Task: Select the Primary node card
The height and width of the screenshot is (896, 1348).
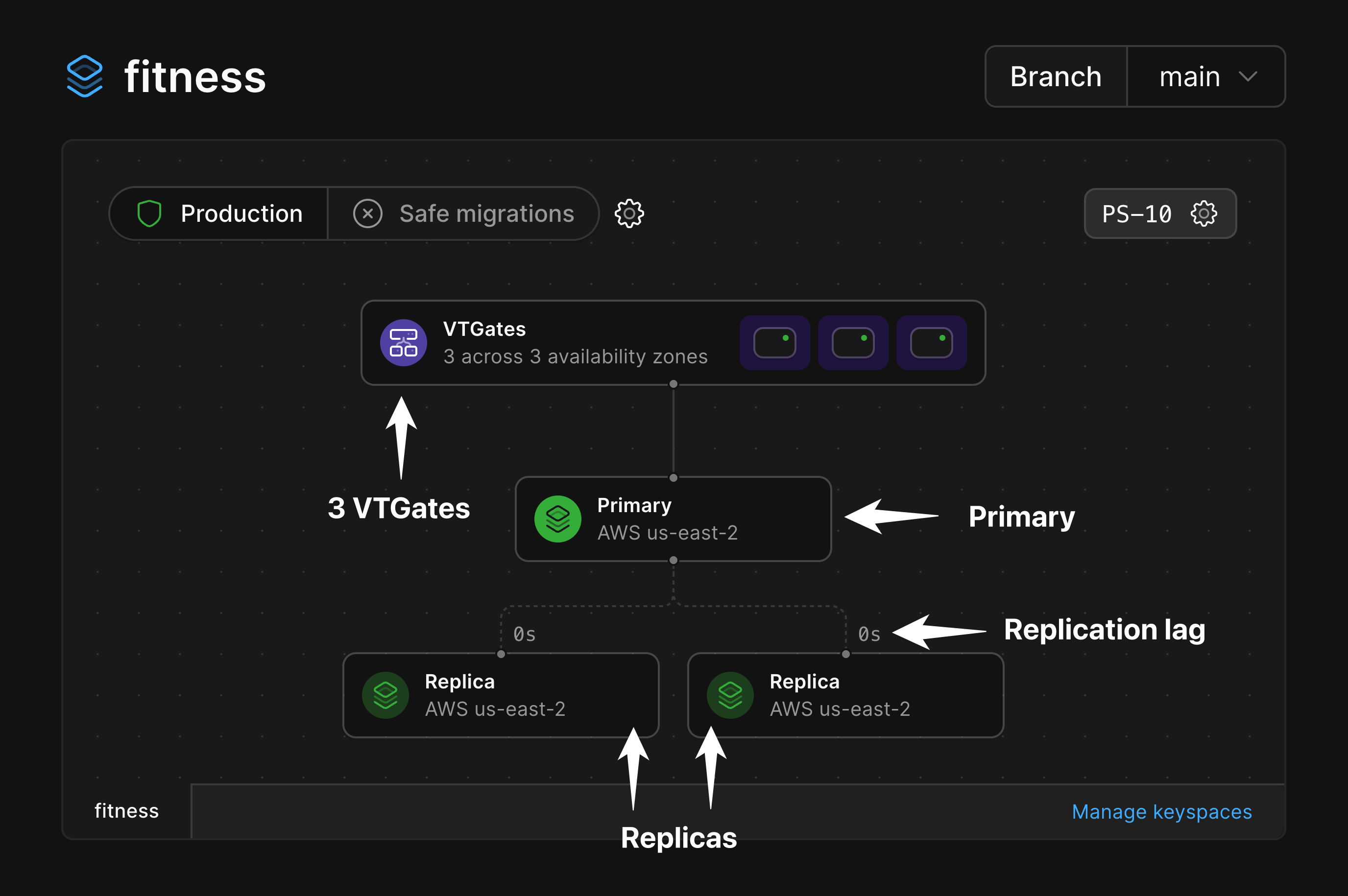Action: [673, 519]
